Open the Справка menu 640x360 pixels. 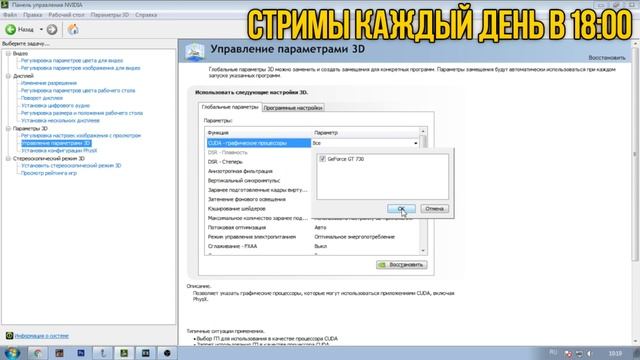[146, 15]
